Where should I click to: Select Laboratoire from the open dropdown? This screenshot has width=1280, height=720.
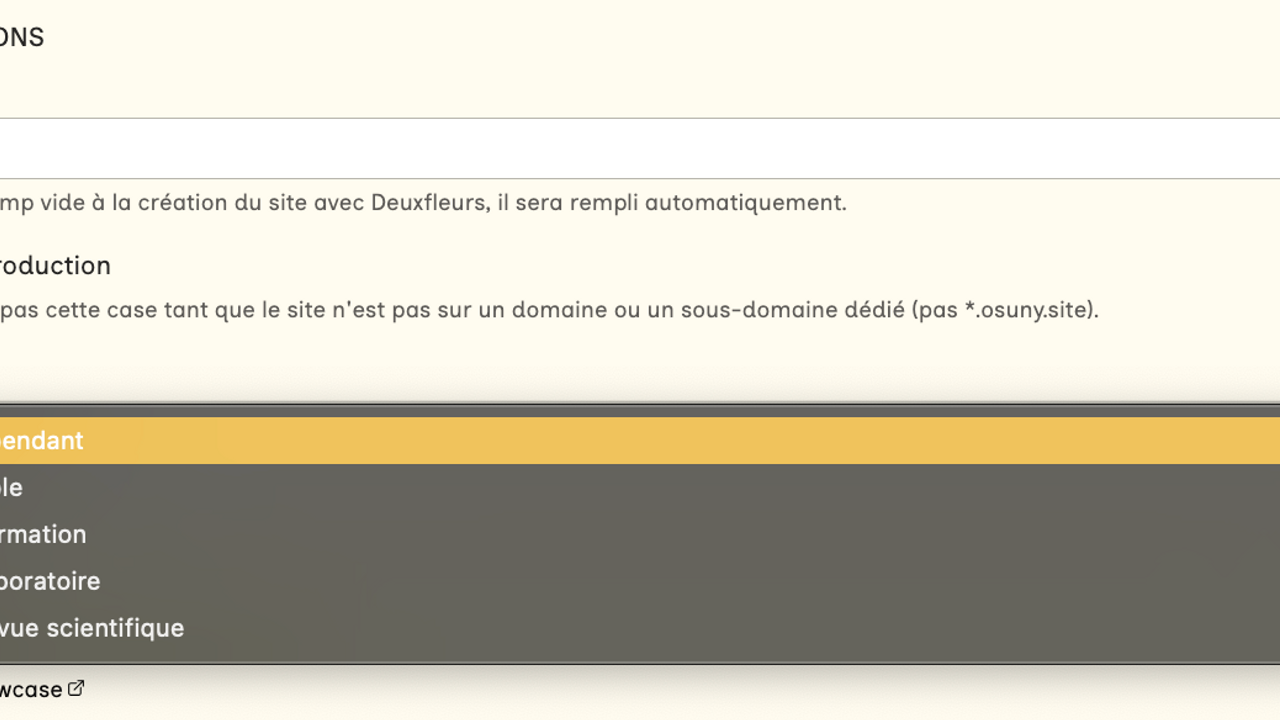point(50,581)
